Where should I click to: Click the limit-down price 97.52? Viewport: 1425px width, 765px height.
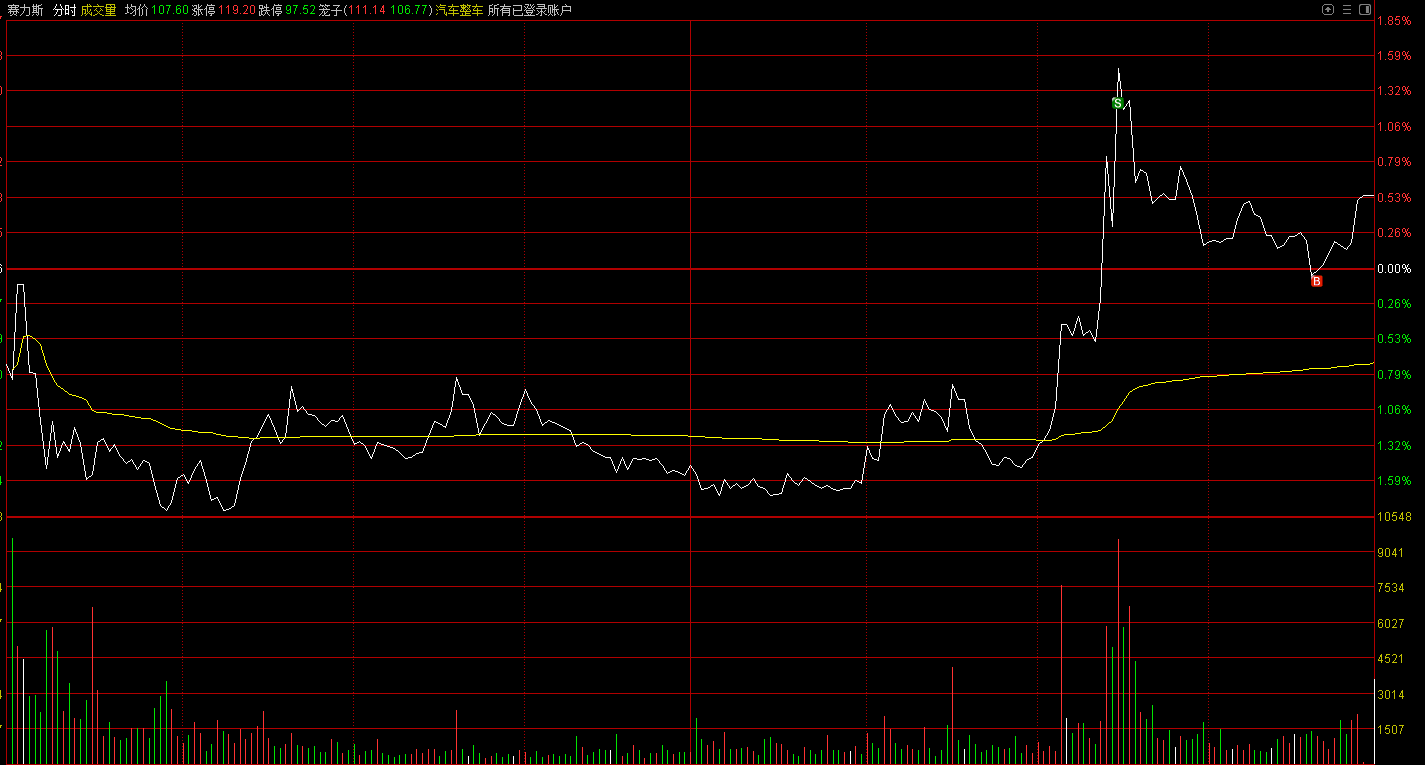coord(300,10)
